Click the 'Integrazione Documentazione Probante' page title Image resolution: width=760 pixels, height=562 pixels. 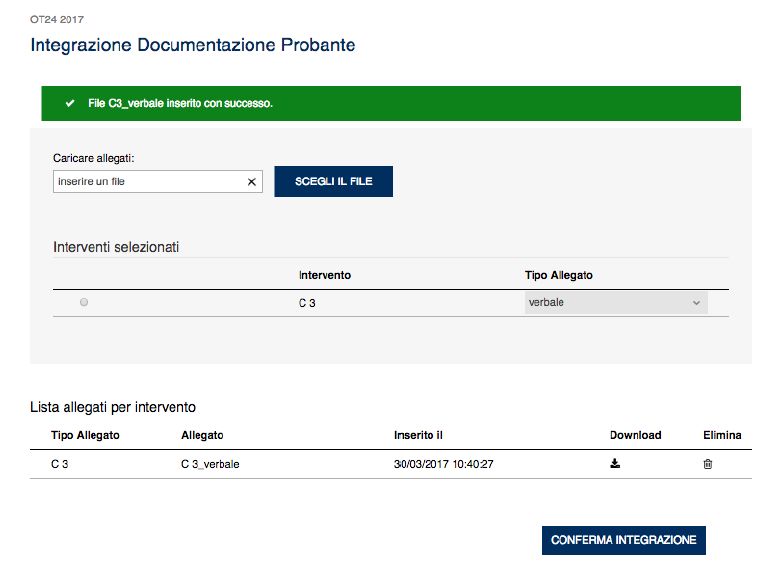coord(192,45)
